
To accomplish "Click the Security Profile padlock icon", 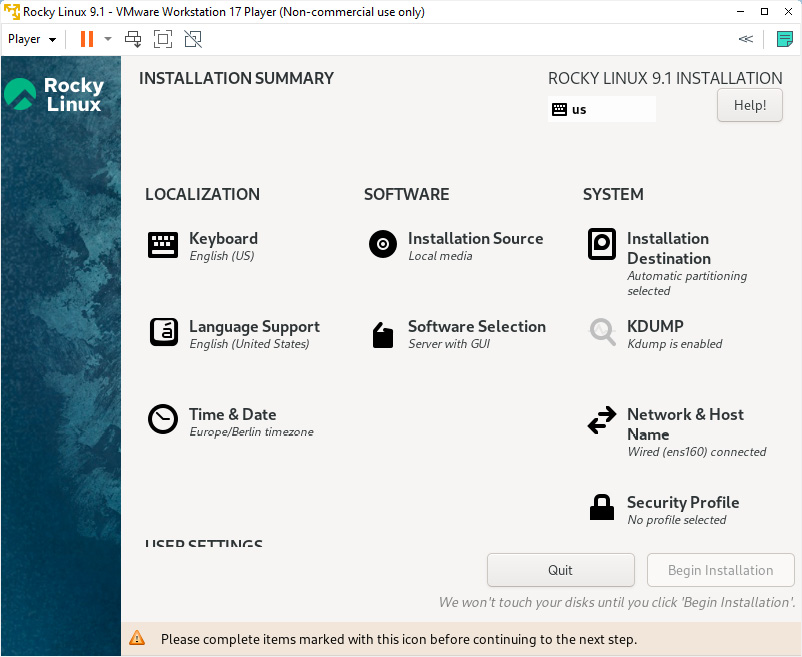I will point(602,507).
